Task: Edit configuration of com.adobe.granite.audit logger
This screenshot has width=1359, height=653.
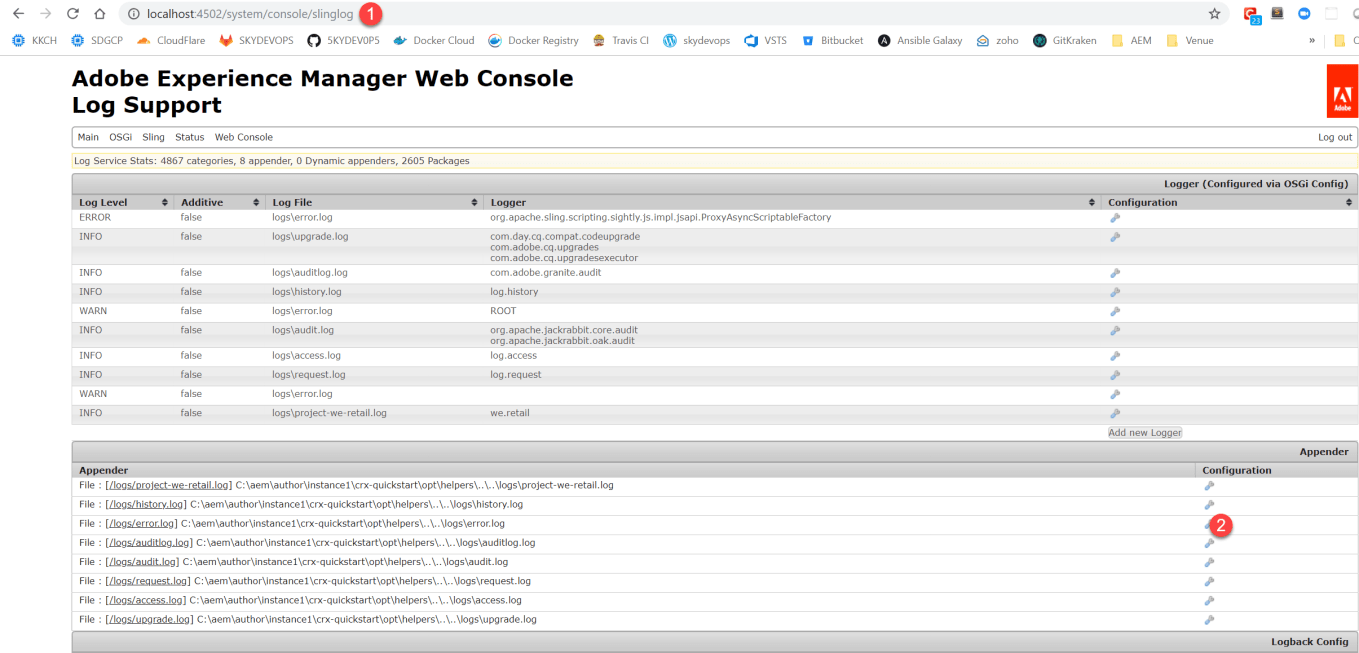Action: pyautogui.click(x=1114, y=273)
